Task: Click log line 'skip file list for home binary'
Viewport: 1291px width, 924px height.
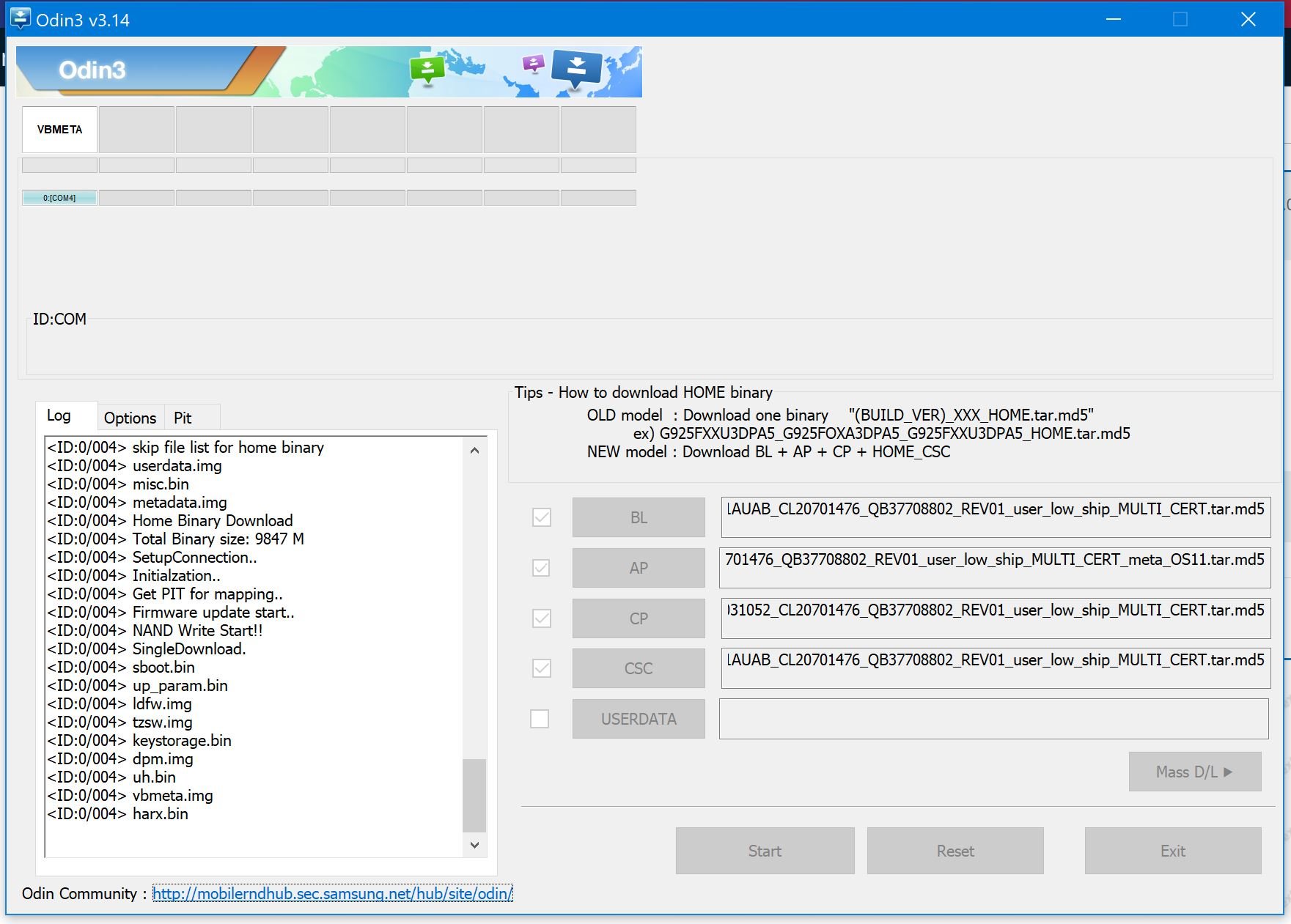Action: pos(185,447)
